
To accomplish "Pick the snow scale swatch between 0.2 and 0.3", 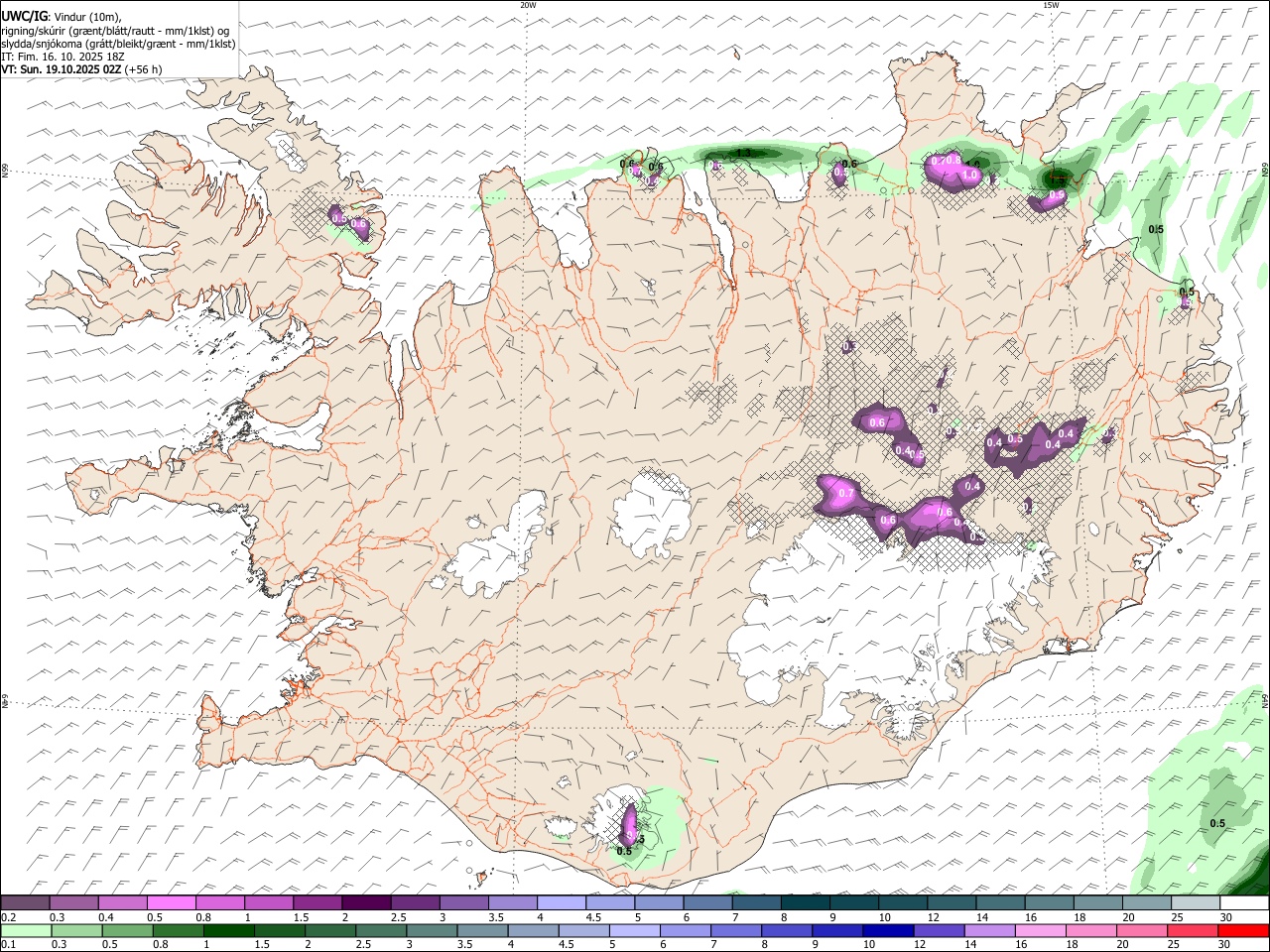I will click(x=27, y=903).
